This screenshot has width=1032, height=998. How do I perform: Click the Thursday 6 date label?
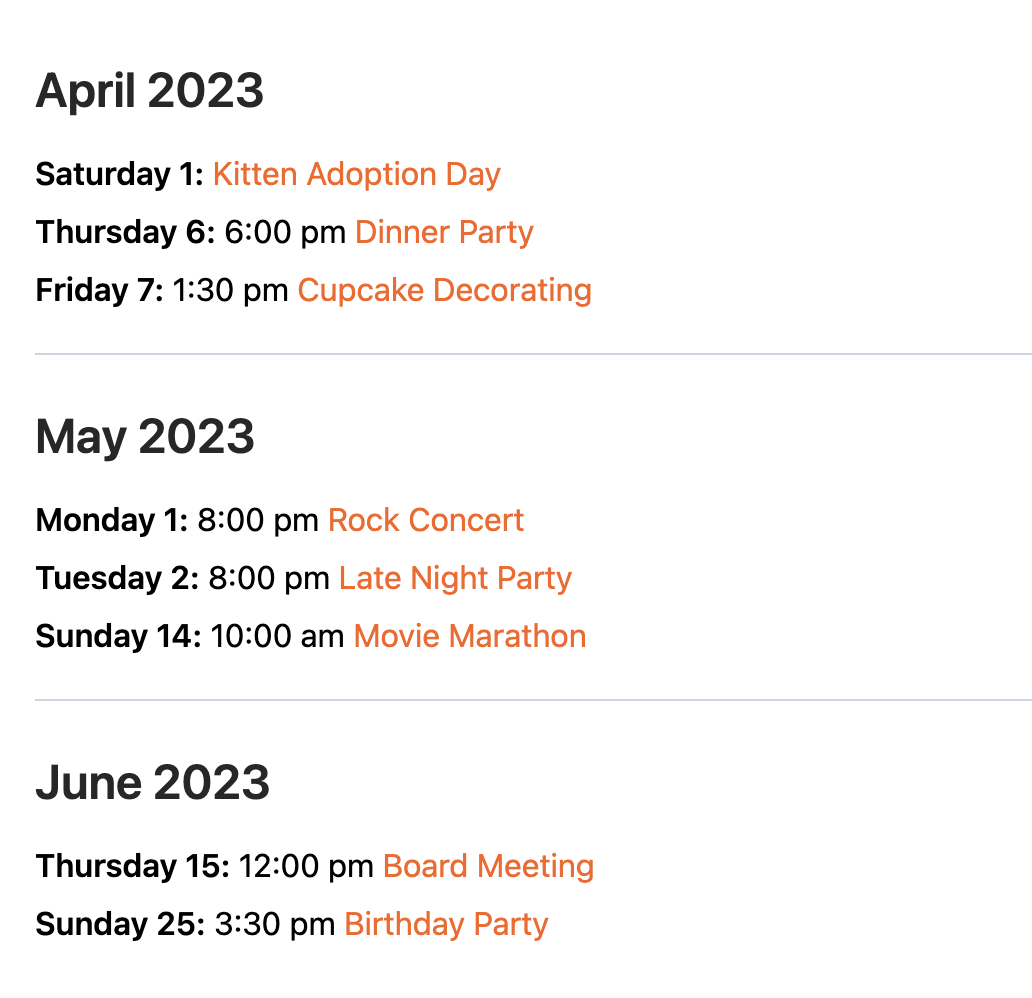pos(125,233)
